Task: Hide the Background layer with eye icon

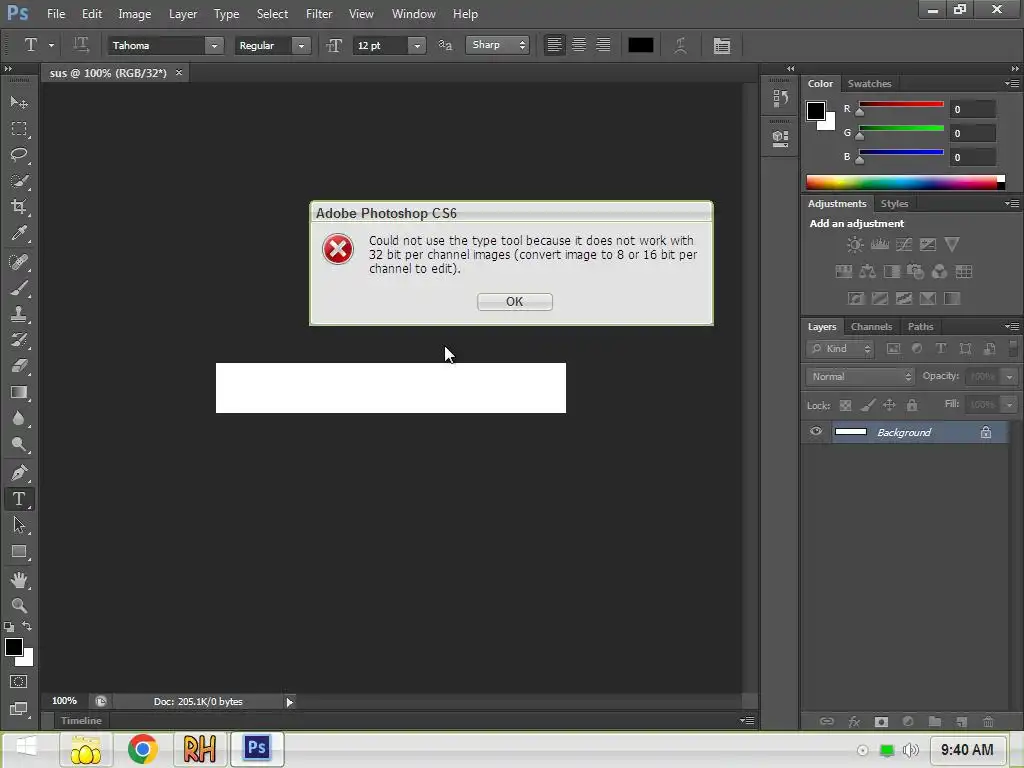Action: 816,432
